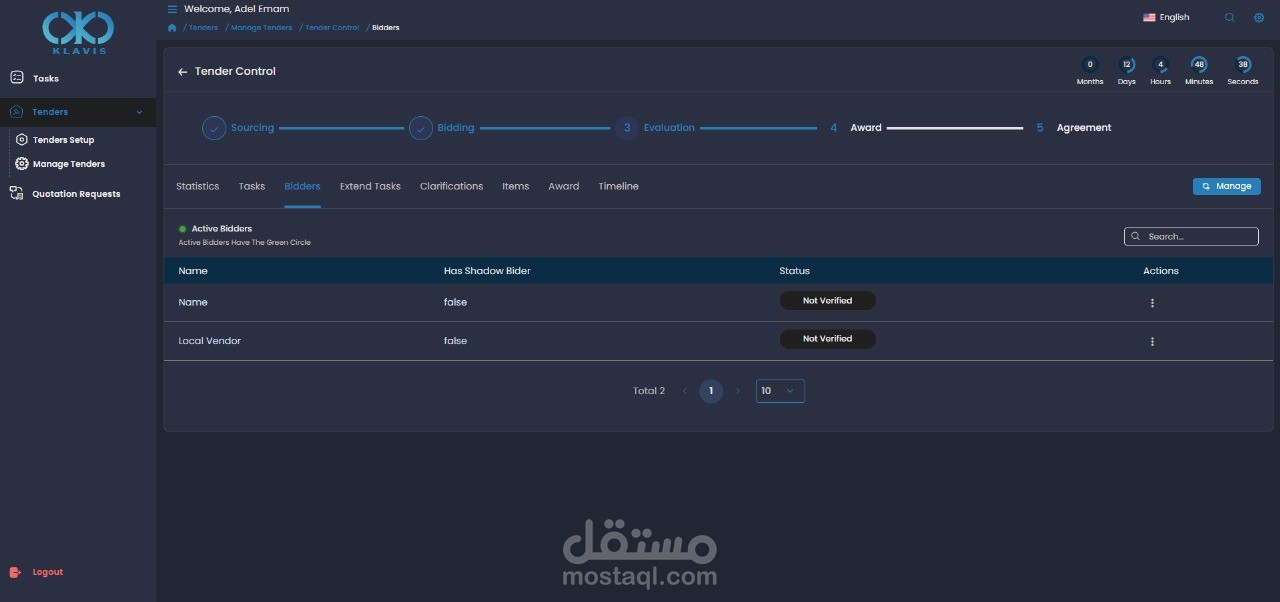Click the Tenders Setup gear icon
Image resolution: width=1280 pixels, height=602 pixels.
(22, 140)
